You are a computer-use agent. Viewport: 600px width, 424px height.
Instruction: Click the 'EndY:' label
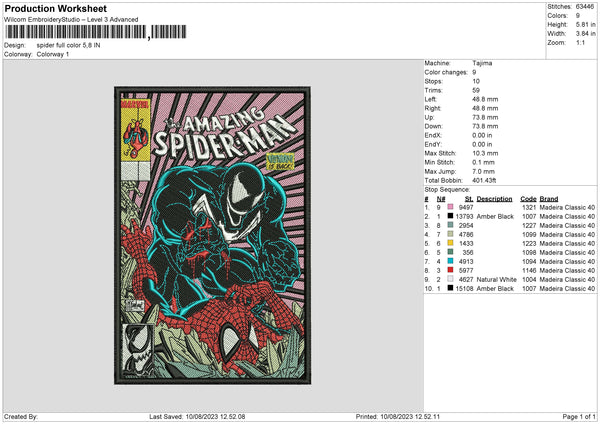433,144
